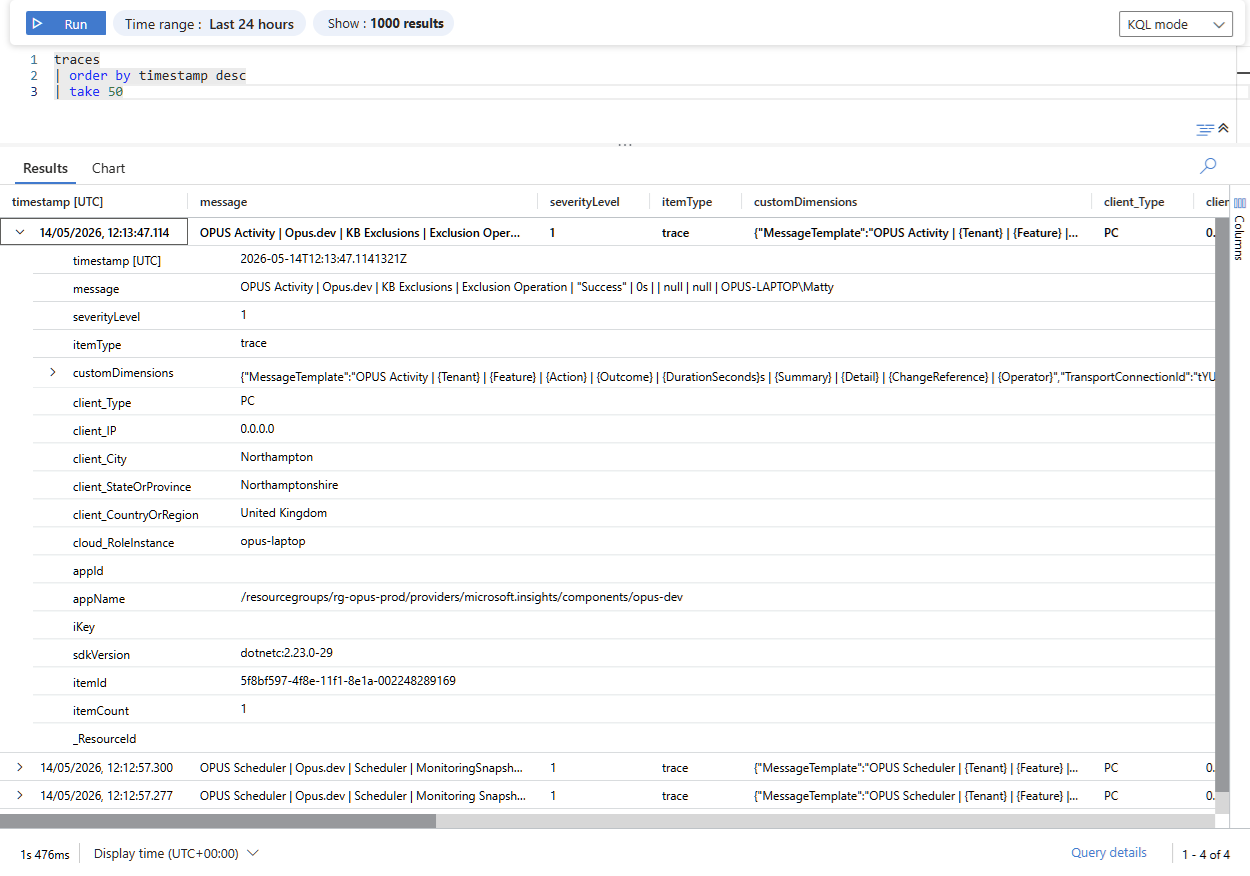
Task: Click the 1 - 4 of 4 page indicator
Action: tap(1206, 854)
